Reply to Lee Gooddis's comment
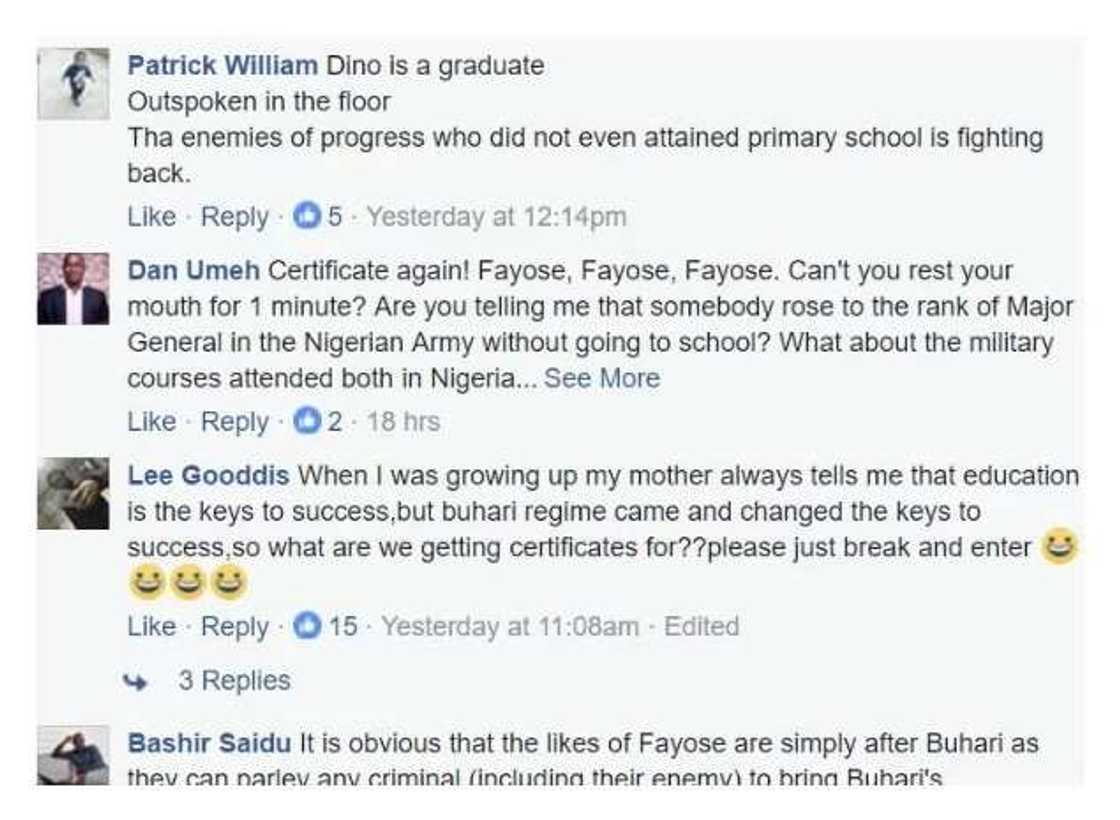Image resolution: width=1120 pixels, height=820 pixels. (235, 627)
